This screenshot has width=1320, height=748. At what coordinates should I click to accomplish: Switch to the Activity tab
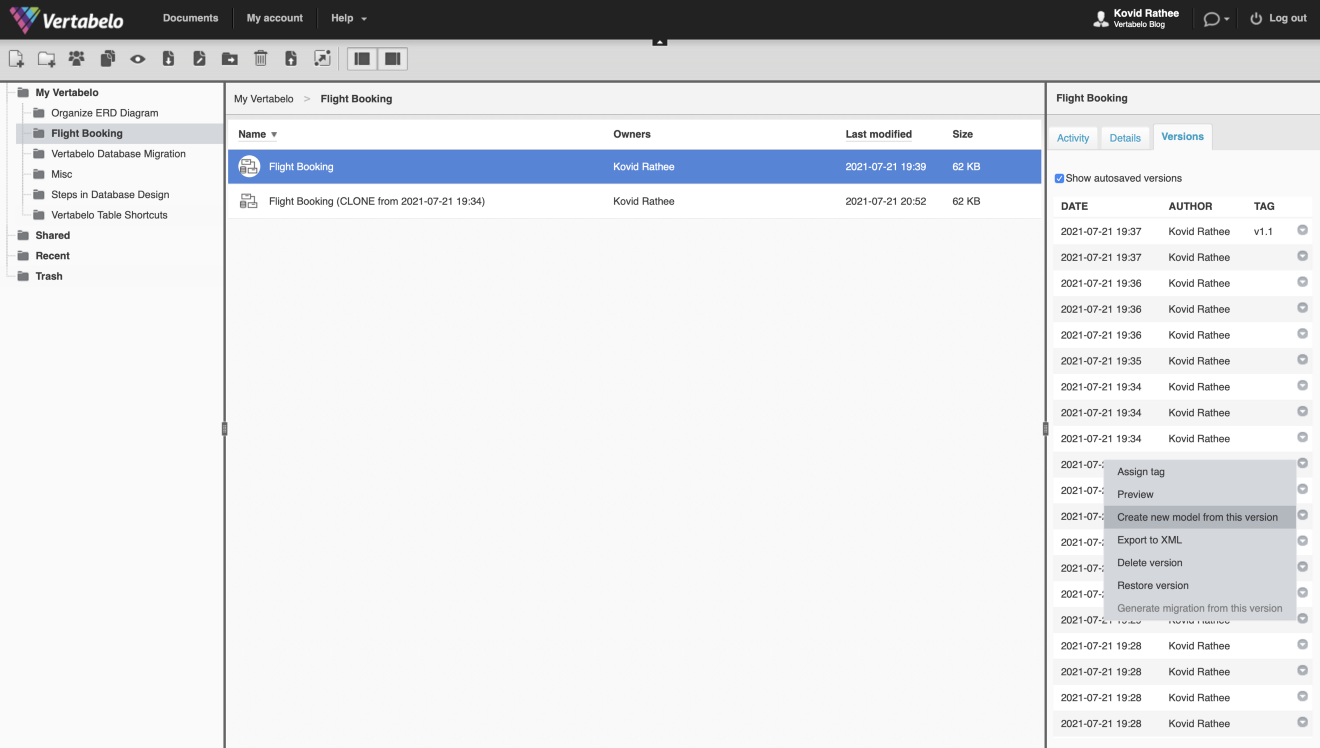click(x=1073, y=138)
